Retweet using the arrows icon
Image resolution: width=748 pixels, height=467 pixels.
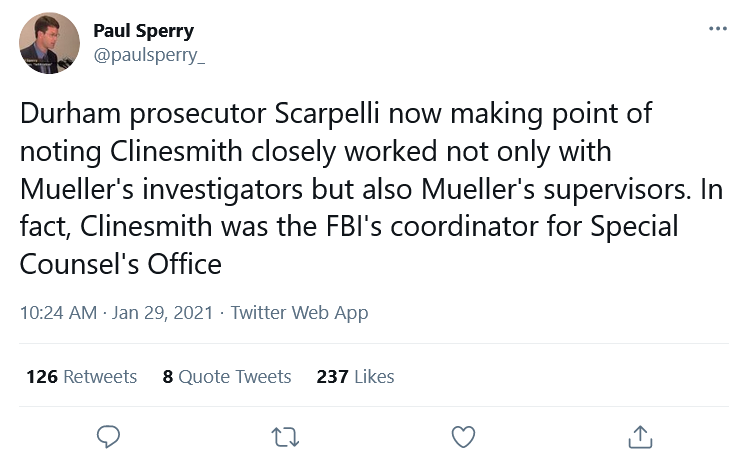coord(285,436)
